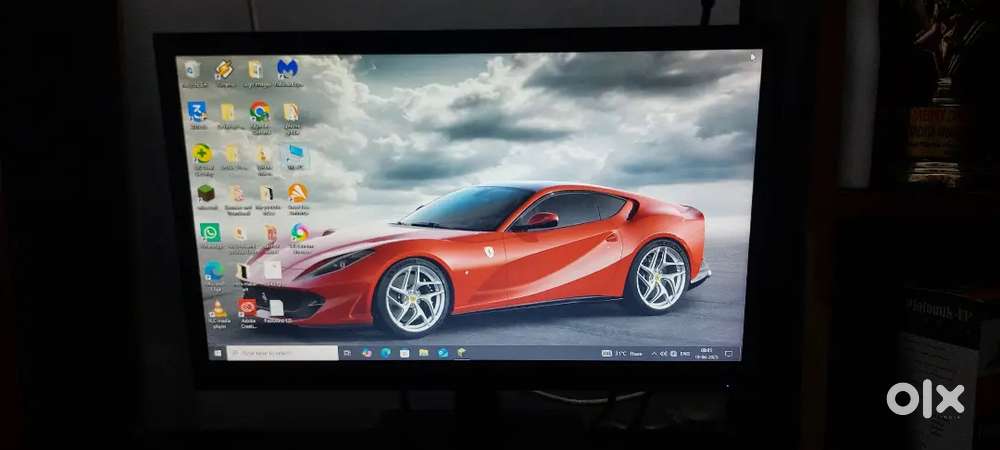
Task: Open VLC media player shortcut
Action: [x=218, y=310]
